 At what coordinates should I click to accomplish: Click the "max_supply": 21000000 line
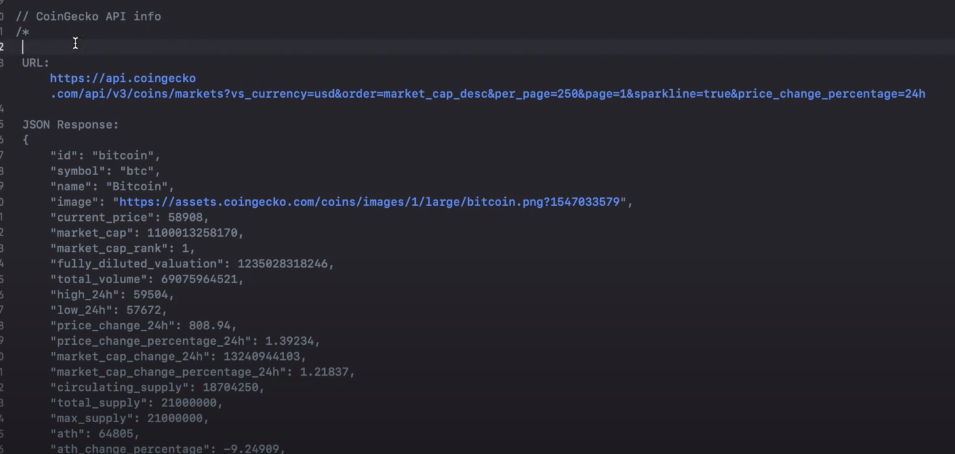(130, 419)
